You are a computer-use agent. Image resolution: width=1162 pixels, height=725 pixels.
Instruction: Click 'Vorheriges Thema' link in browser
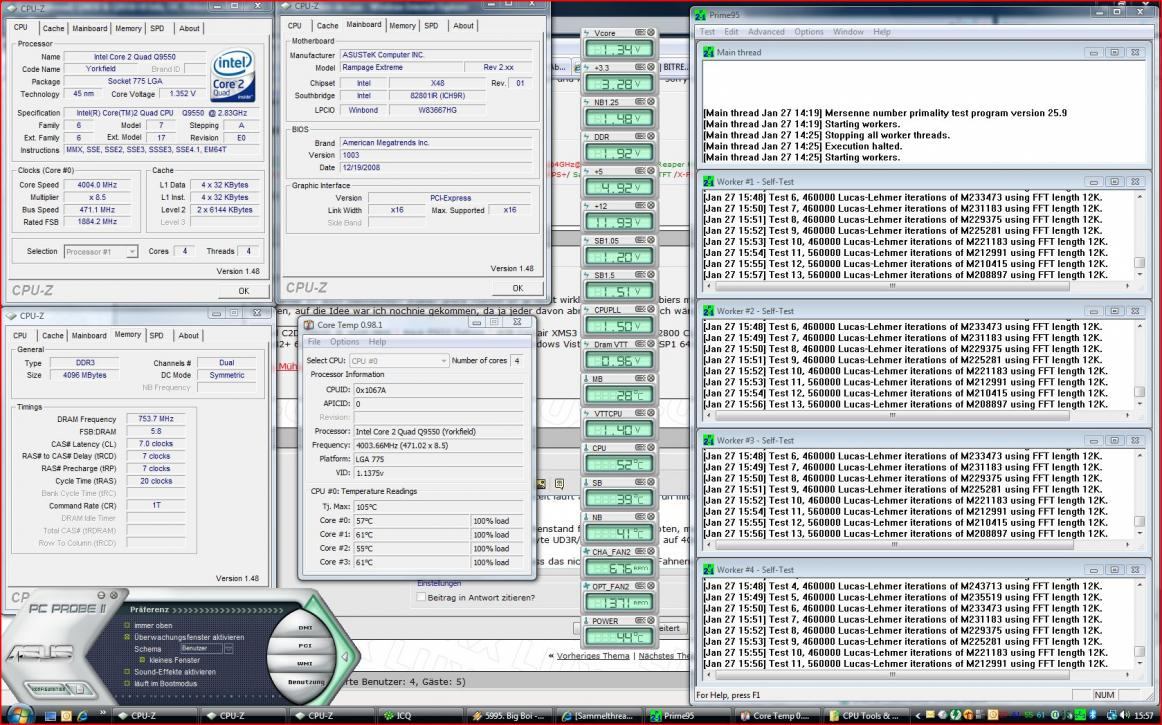593,656
